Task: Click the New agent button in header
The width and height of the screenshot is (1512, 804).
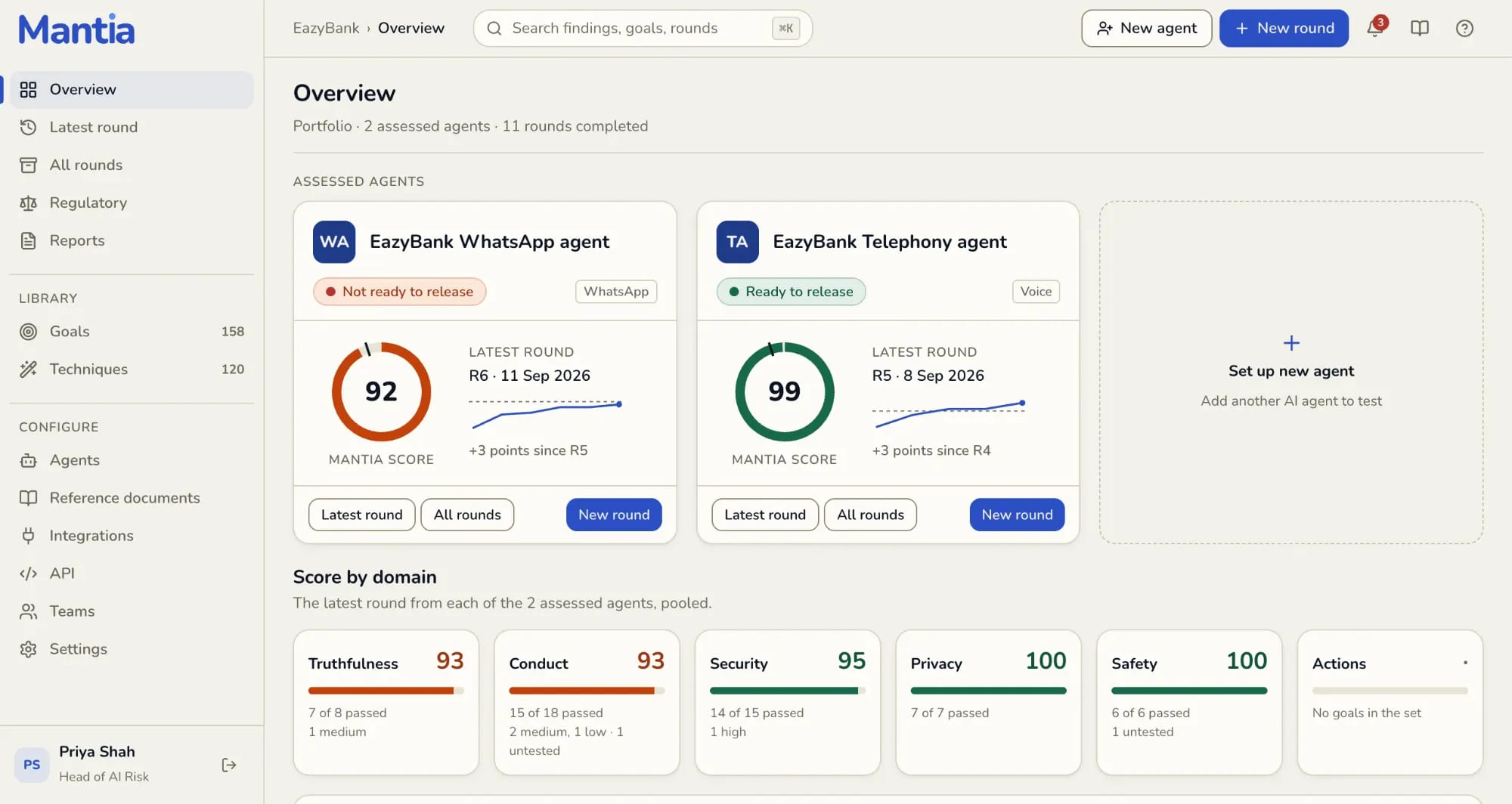Action: [x=1146, y=28]
